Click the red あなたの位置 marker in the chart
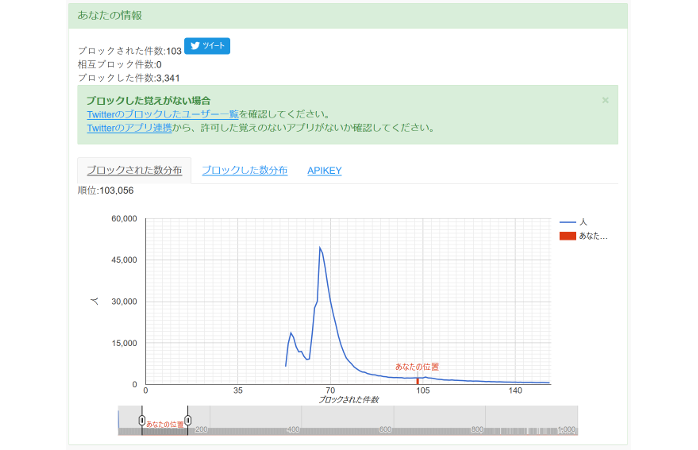This screenshot has height=450, width=698. (x=417, y=380)
